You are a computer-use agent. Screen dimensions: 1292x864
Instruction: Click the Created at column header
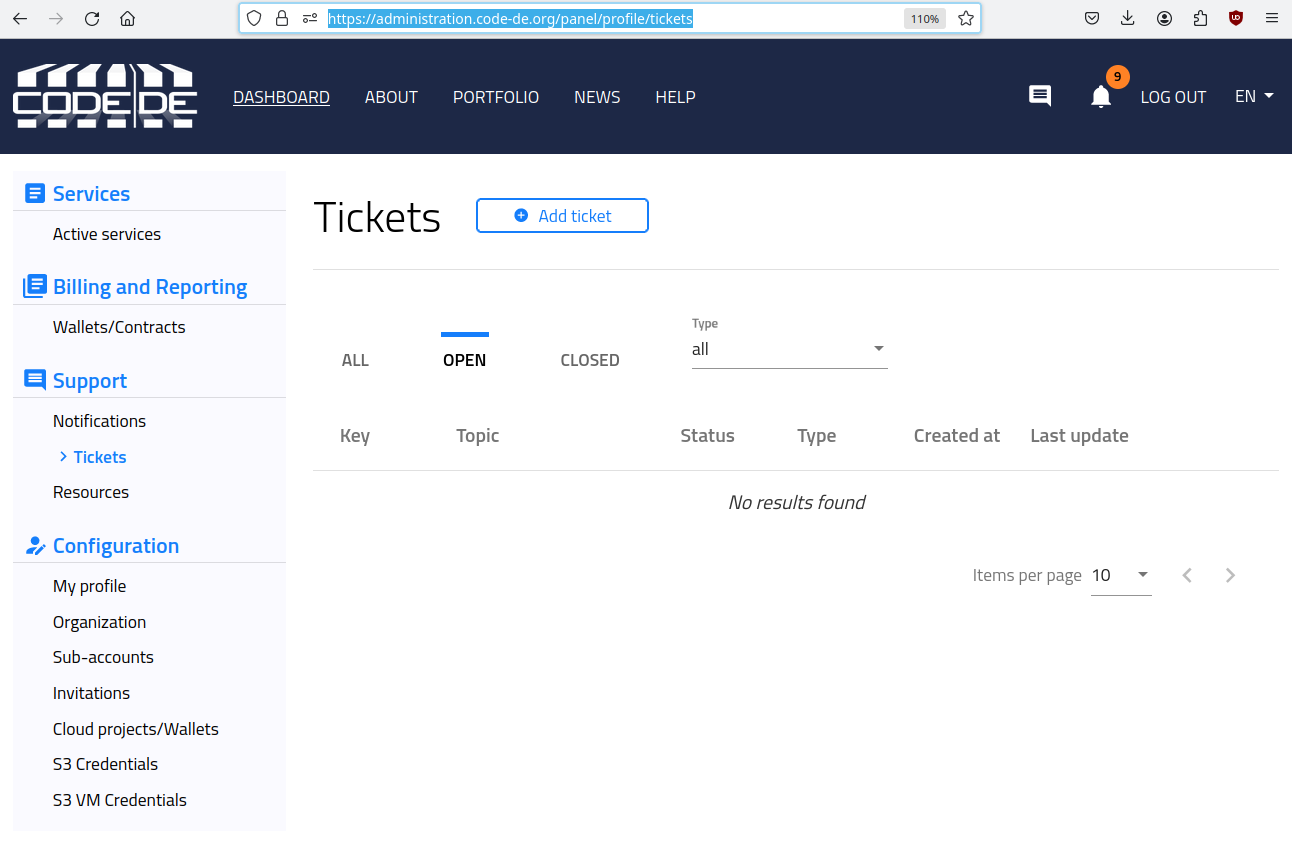pos(957,436)
